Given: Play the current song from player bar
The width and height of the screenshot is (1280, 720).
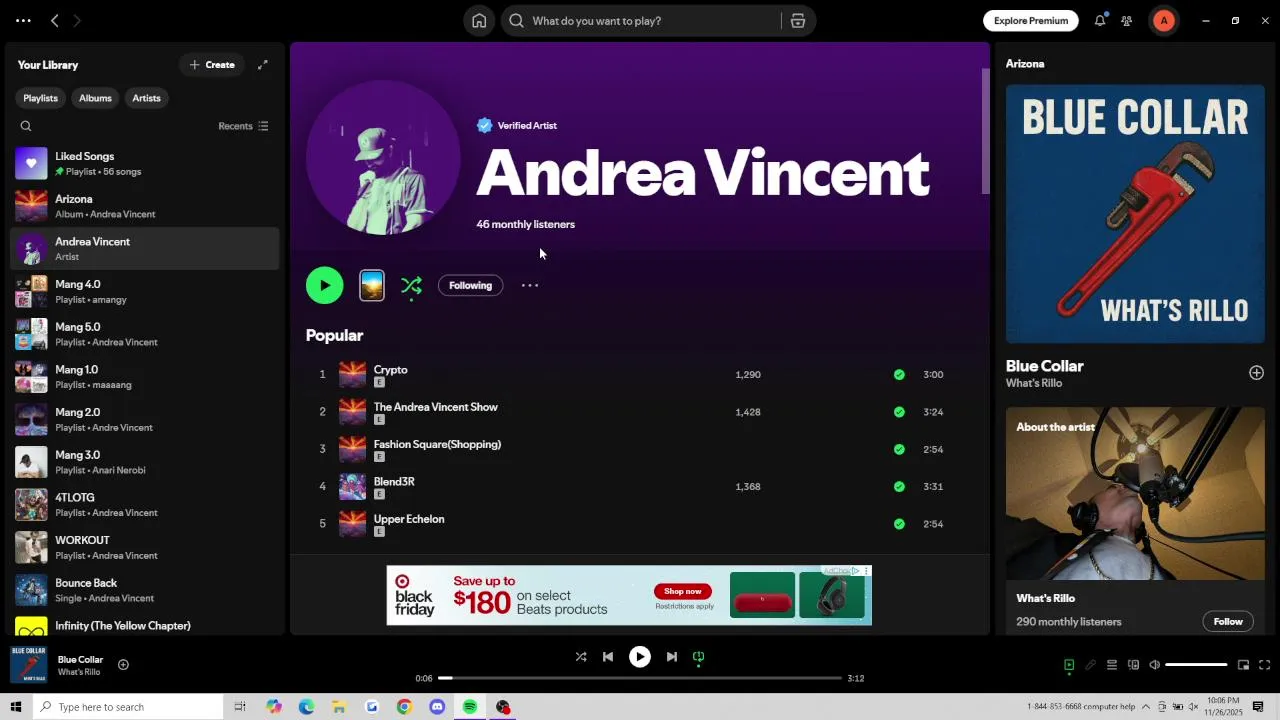Looking at the screenshot, I should pyautogui.click(x=640, y=657).
